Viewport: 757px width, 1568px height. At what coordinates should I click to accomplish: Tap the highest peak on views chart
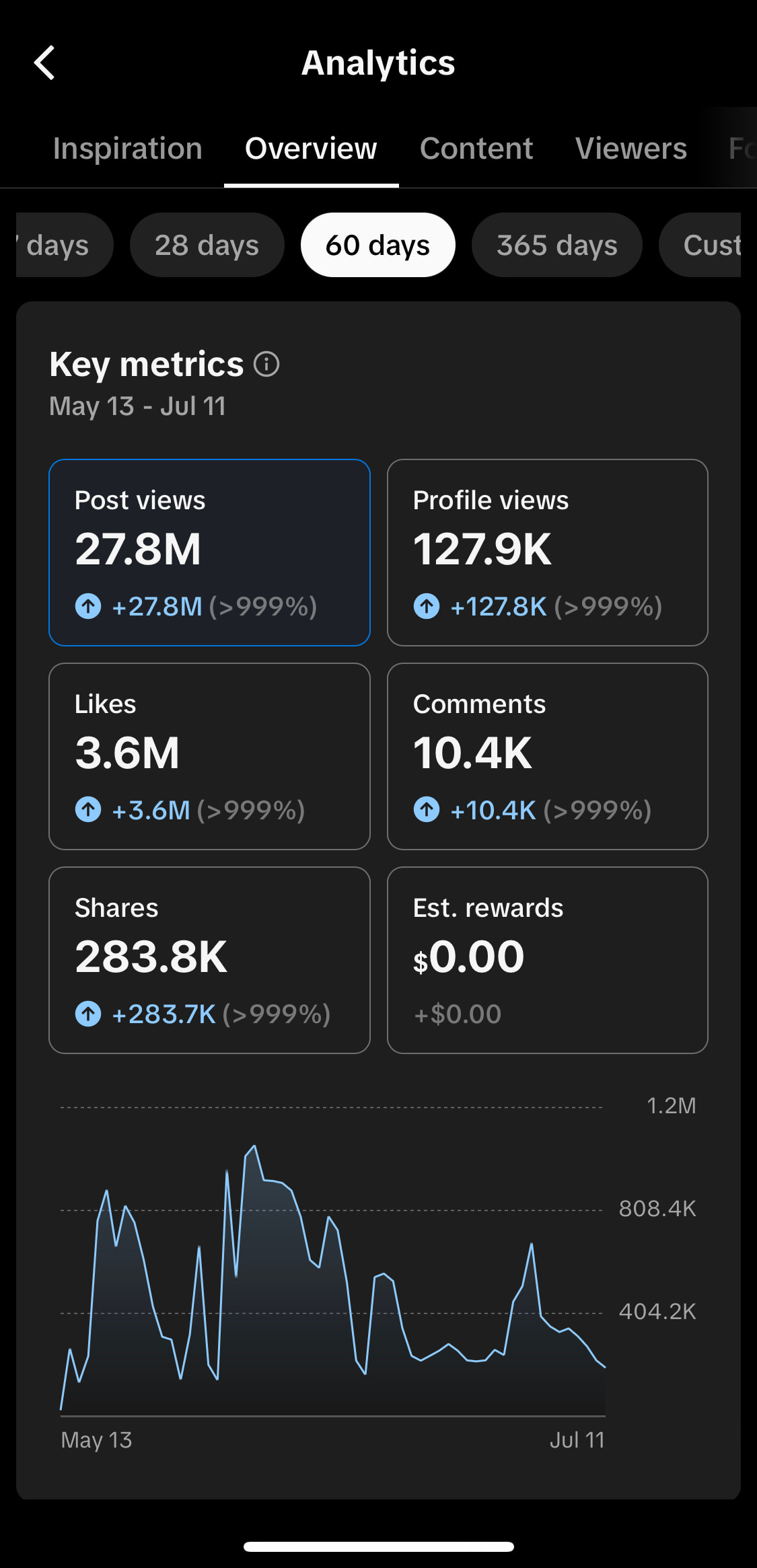254,1146
